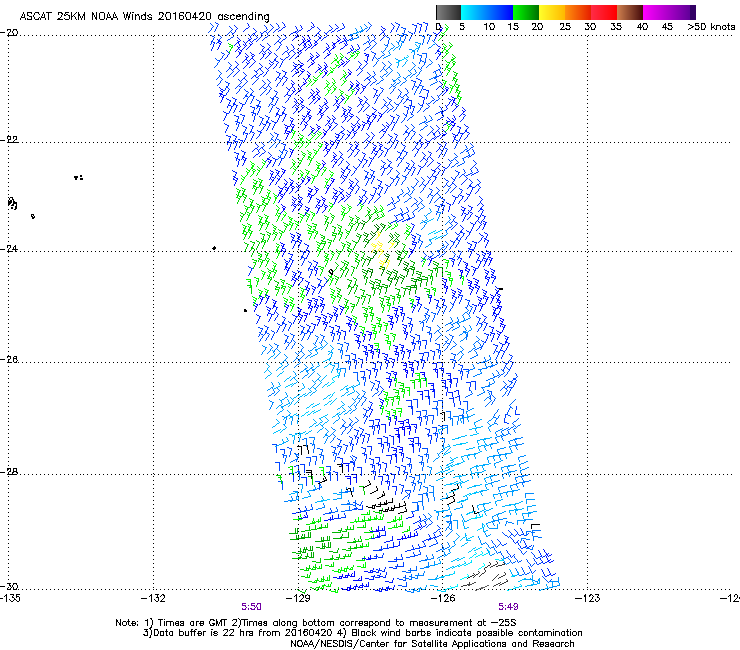Click the yellow 20-25 knots legend segment
740x650 pixels.
pos(552,12)
